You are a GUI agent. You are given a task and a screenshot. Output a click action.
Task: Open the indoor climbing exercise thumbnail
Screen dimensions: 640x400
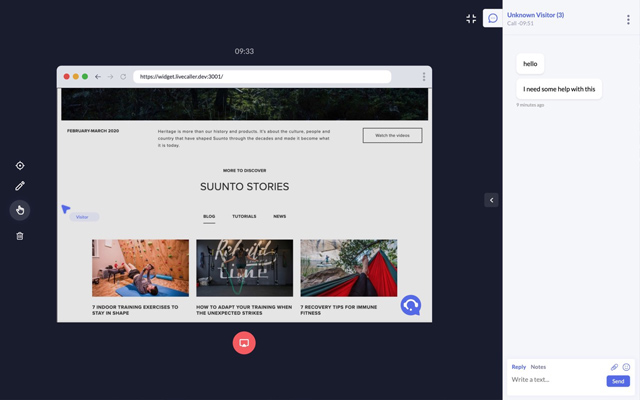pos(140,268)
